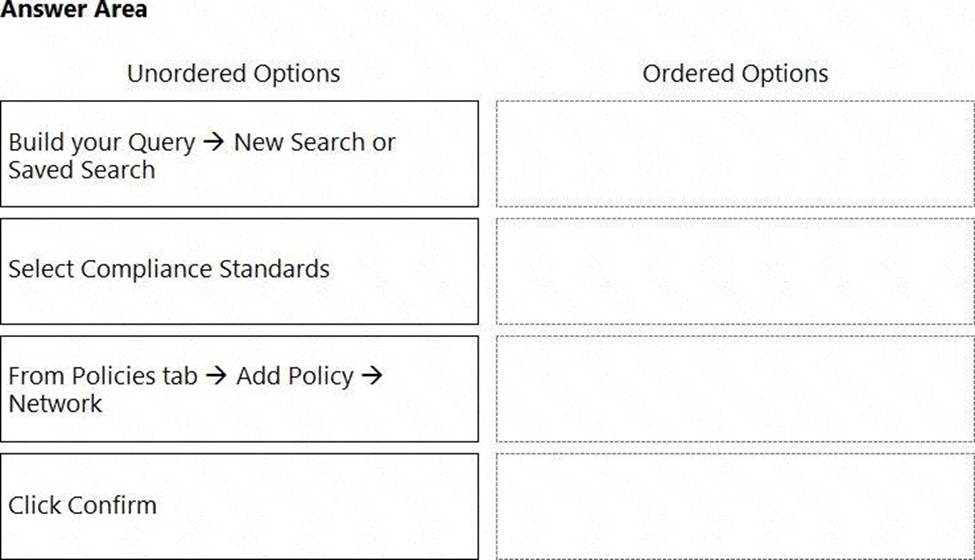Viewport: 975px width, 560px height.
Task: Click the fourth empty Ordered Options slot
Action: click(735, 506)
